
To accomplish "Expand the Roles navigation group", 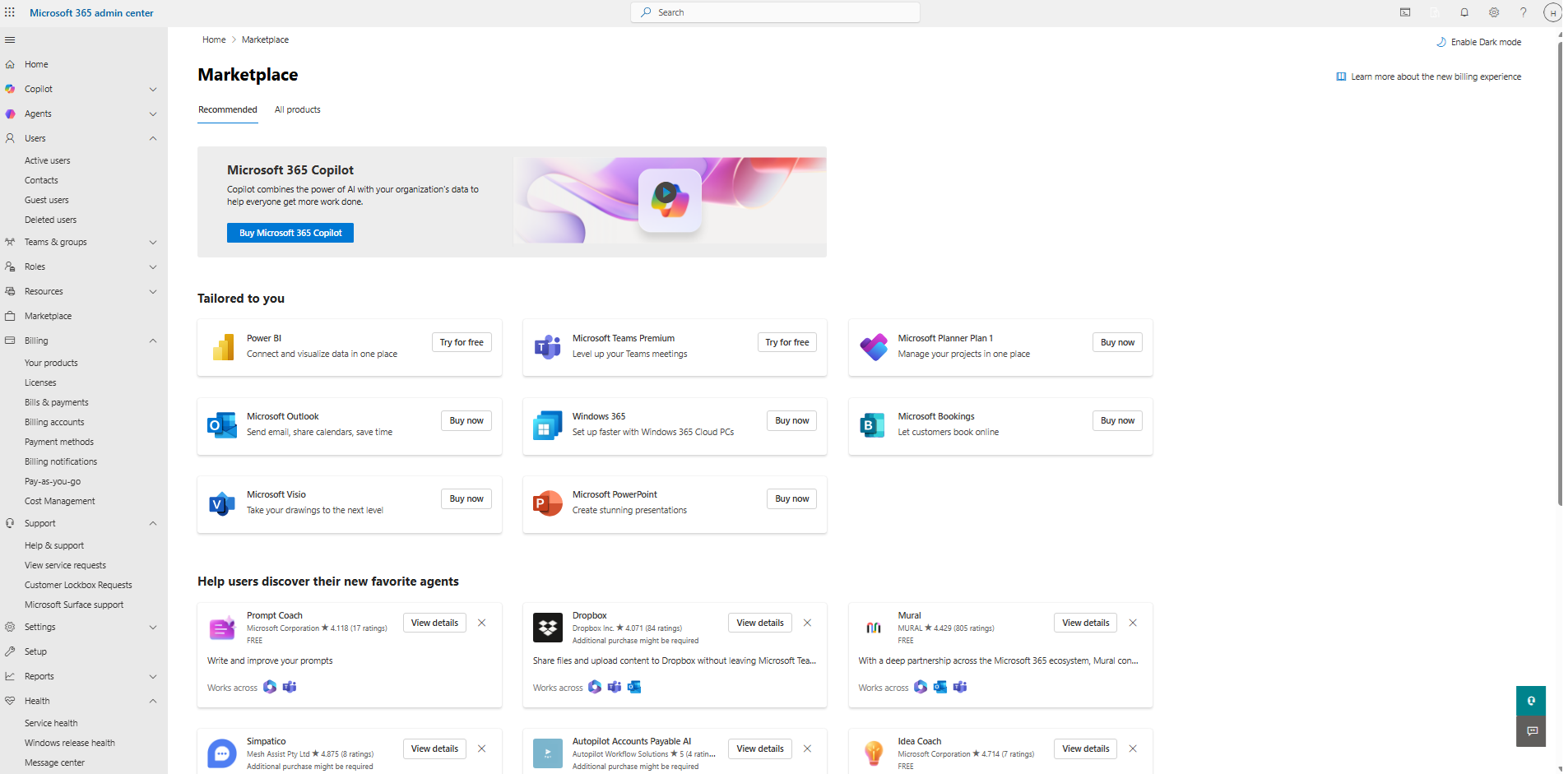I will click(x=153, y=266).
